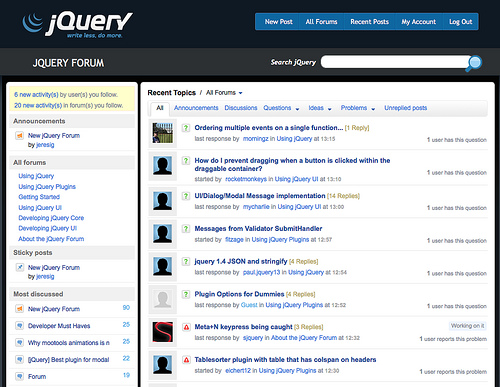The width and height of the screenshot is (500, 387).
Task: Switch to the Unreplied posts tab
Action: (405, 108)
